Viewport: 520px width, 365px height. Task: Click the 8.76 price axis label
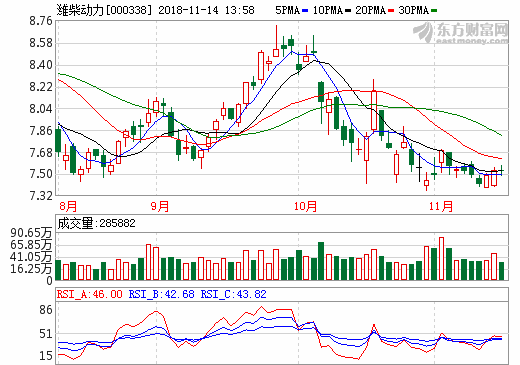point(41,21)
